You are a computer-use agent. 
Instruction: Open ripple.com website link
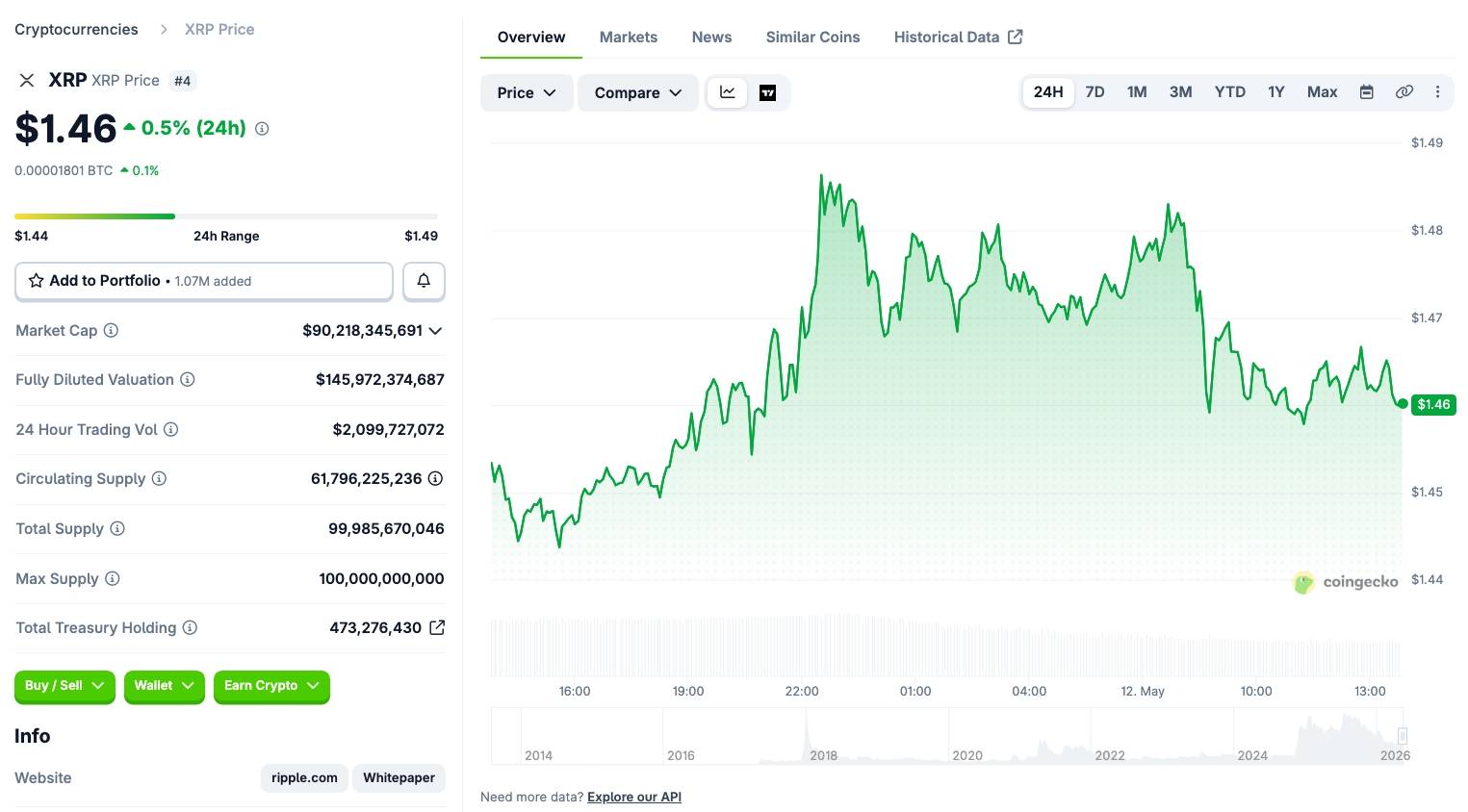304,777
